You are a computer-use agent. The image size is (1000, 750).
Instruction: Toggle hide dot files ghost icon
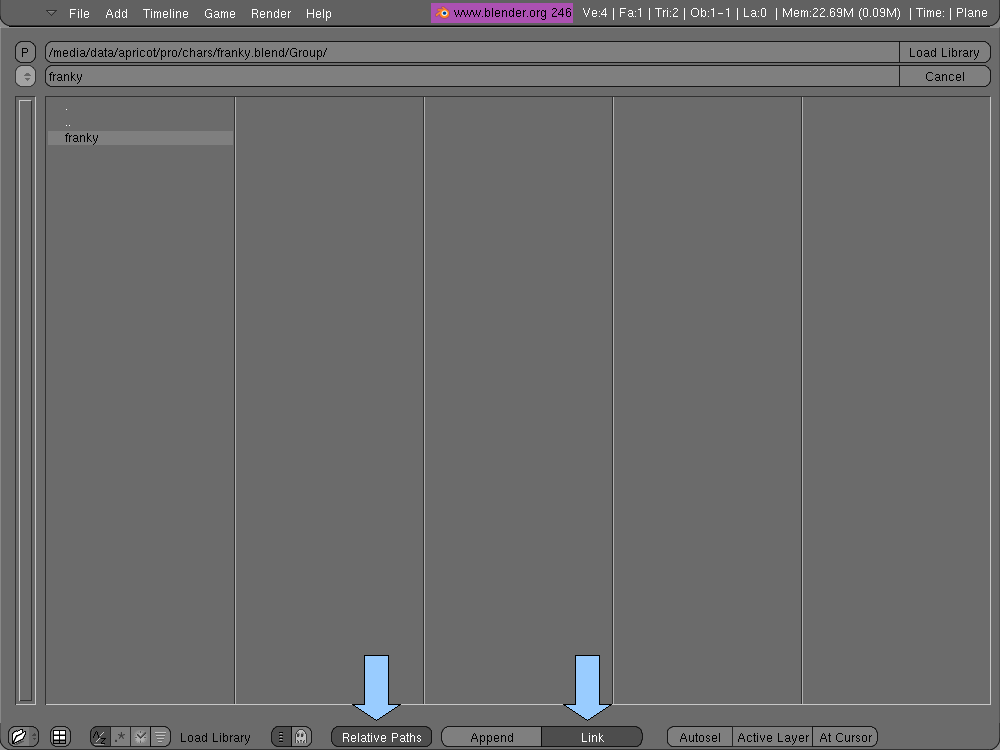coord(301,737)
